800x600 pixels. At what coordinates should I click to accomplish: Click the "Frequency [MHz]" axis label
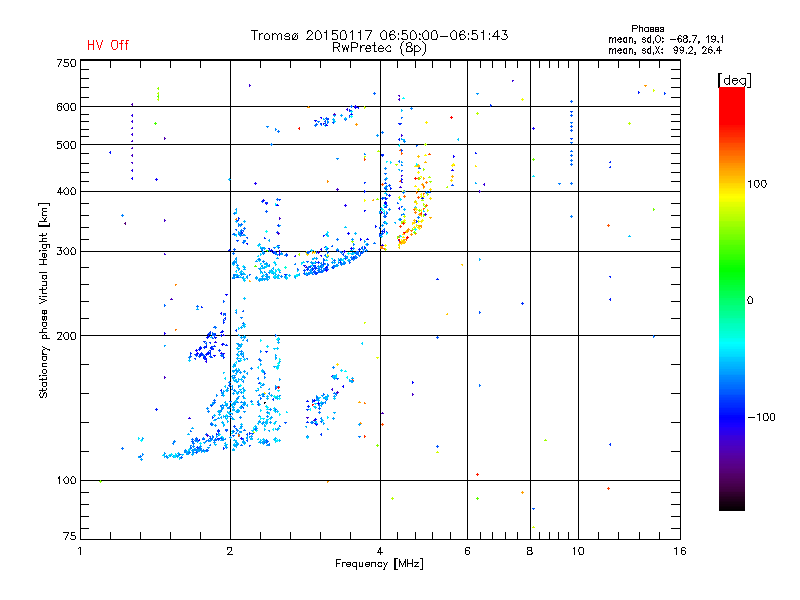[x=379, y=564]
